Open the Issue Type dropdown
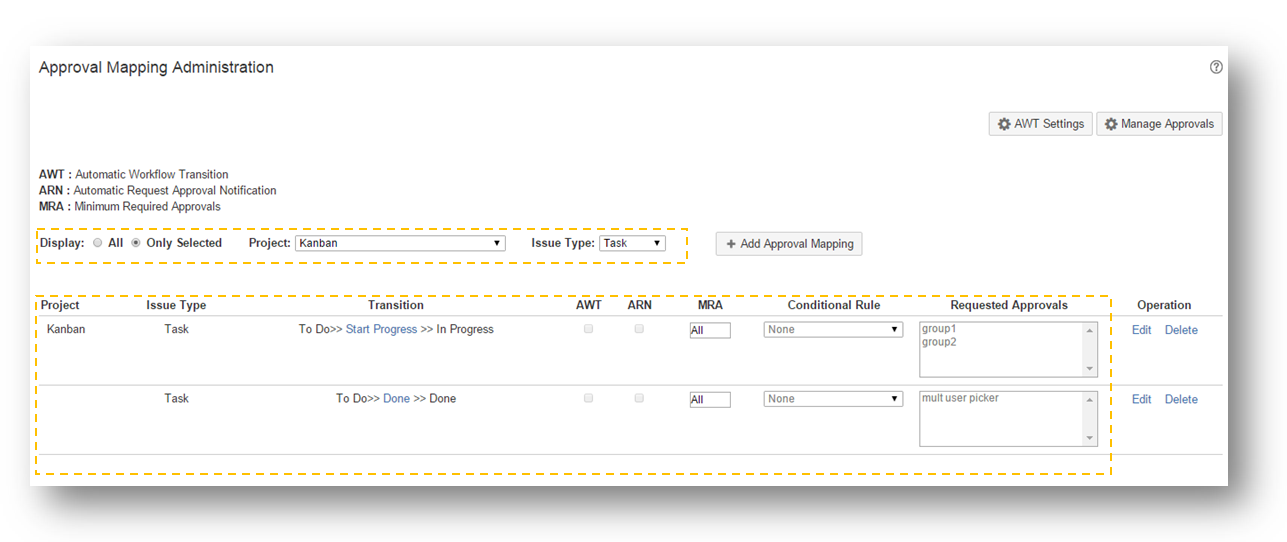Image resolution: width=1287 pixels, height=542 pixels. click(x=632, y=243)
